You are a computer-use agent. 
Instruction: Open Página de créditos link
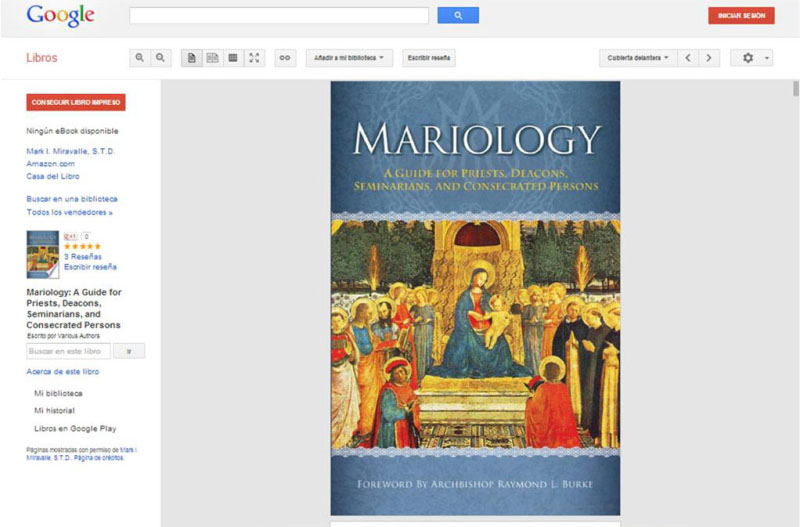tap(98, 458)
